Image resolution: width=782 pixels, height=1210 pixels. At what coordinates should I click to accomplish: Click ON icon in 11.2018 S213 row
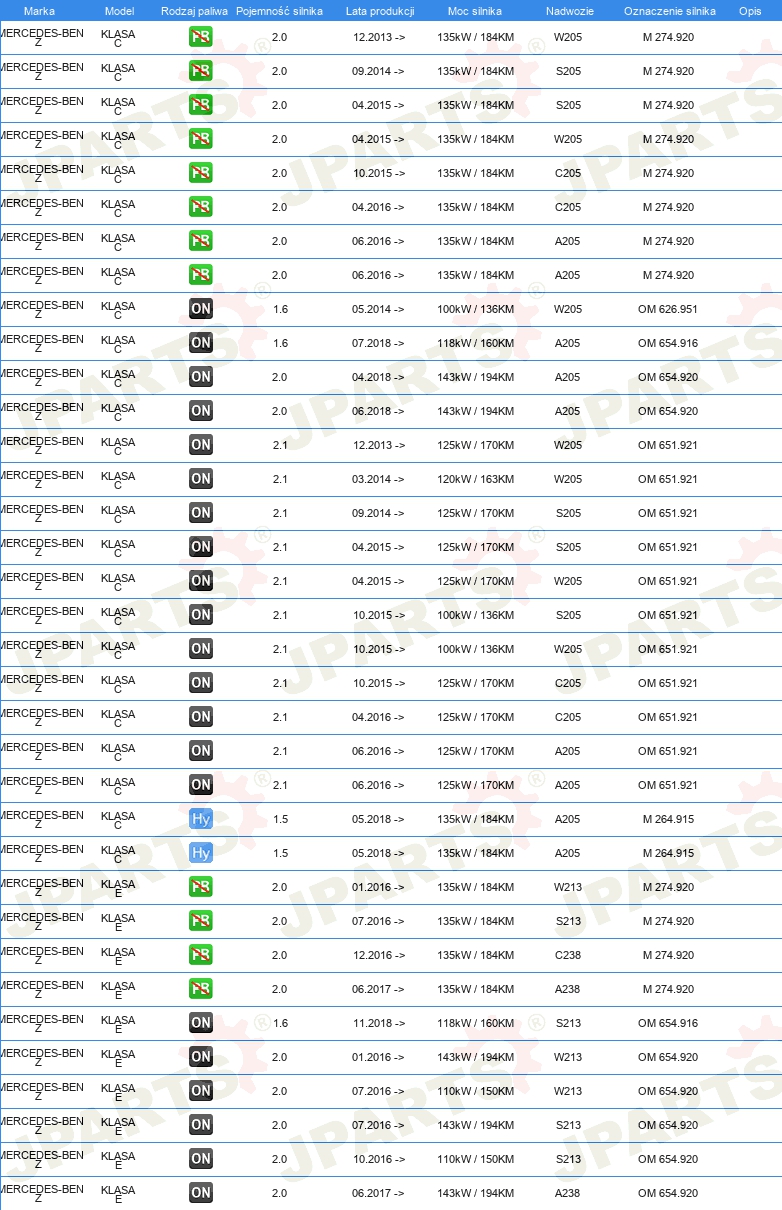pyautogui.click(x=201, y=1024)
